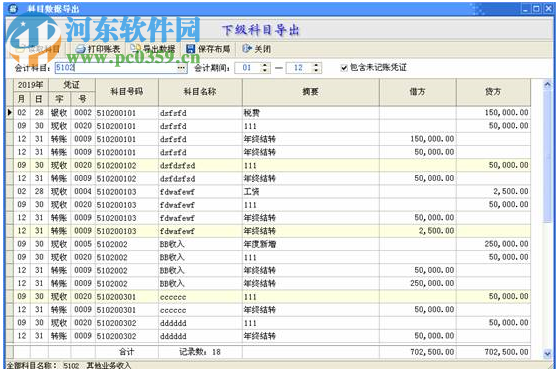Select the row indicator arrow of first row
The image size is (560, 369).
(x=10, y=113)
